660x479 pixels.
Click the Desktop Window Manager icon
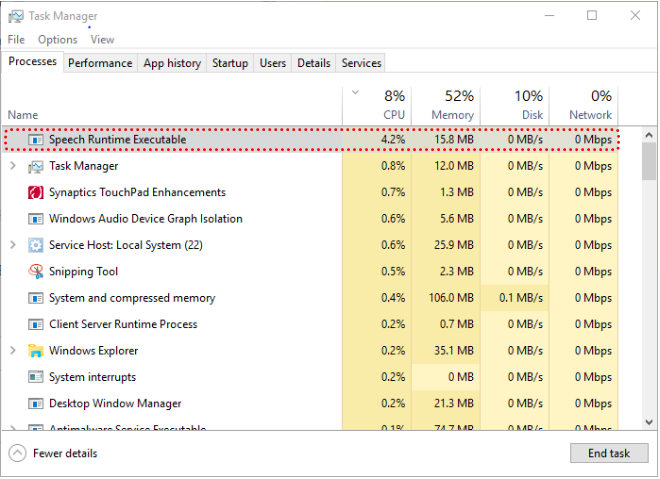(x=36, y=403)
